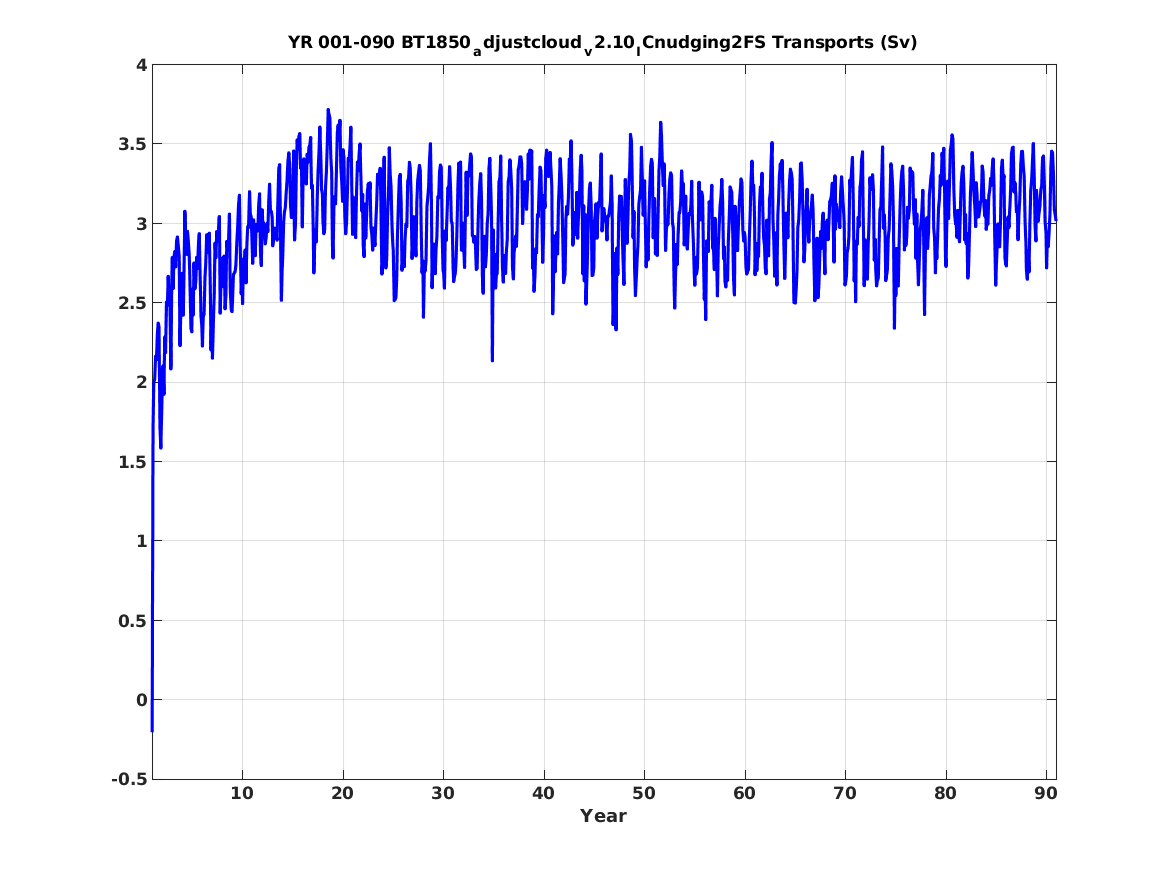Click the y-axis tick label '2.5'
Viewport: 1167px width, 875px height.
point(132,303)
